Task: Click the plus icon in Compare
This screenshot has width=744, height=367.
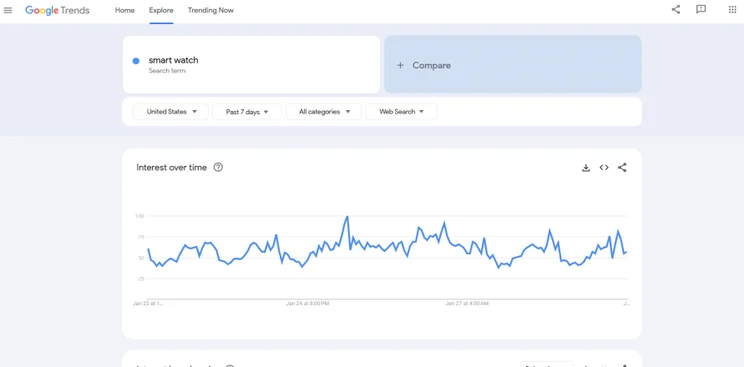Action: 400,65
